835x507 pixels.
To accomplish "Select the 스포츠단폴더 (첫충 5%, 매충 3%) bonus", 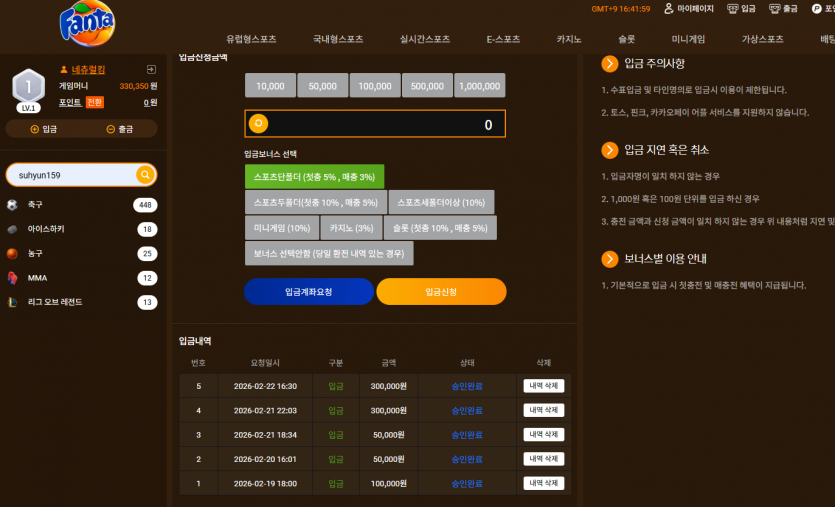I will (314, 177).
